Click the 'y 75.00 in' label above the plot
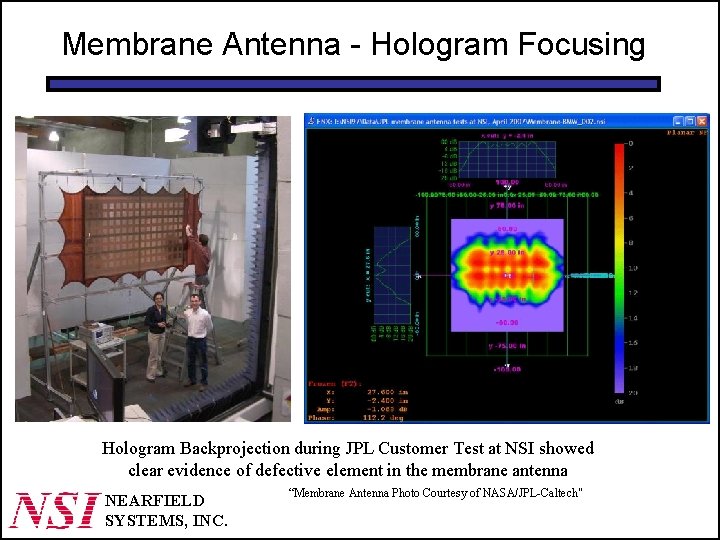The height and width of the screenshot is (540, 720). coord(507,205)
